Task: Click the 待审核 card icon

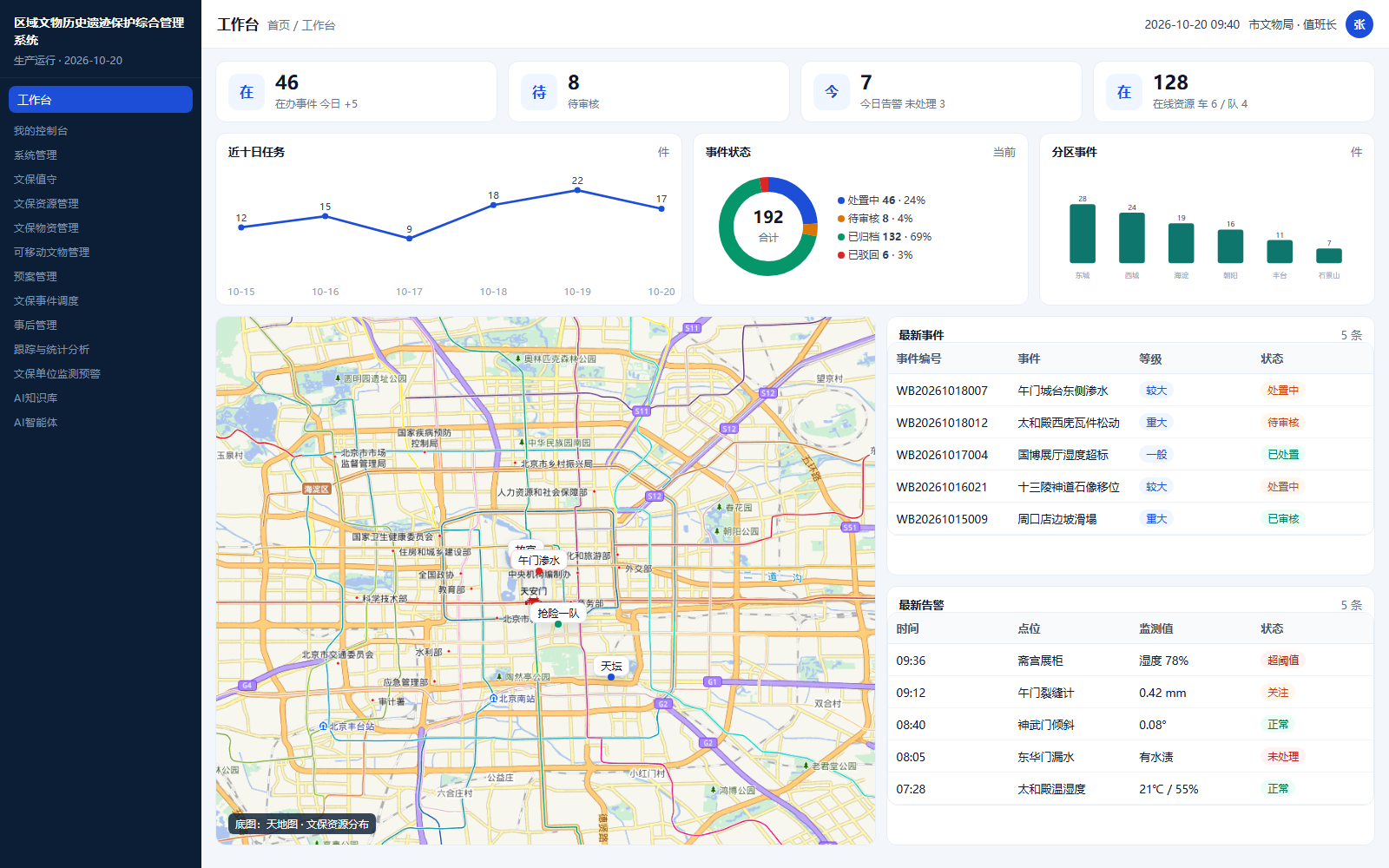Action: pos(539,92)
